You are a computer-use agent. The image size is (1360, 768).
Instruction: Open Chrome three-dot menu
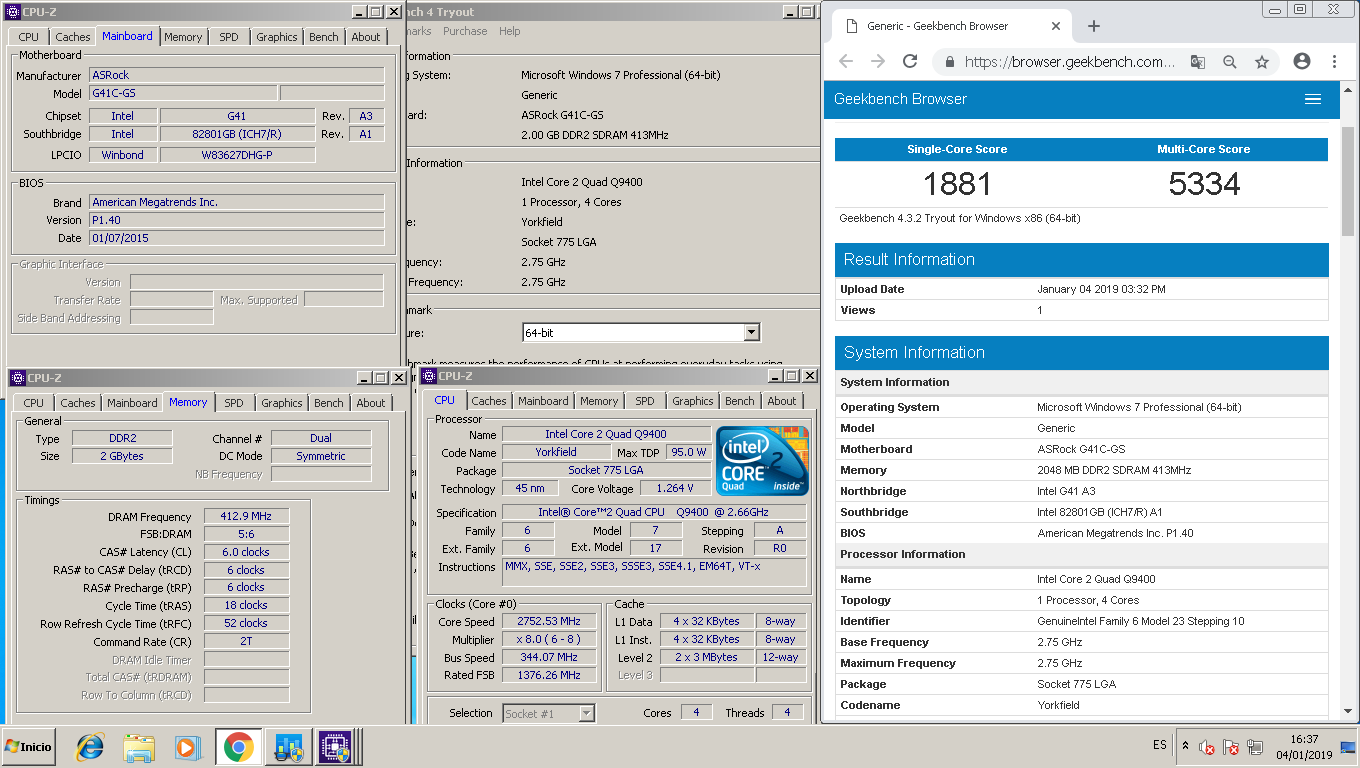[1334, 62]
